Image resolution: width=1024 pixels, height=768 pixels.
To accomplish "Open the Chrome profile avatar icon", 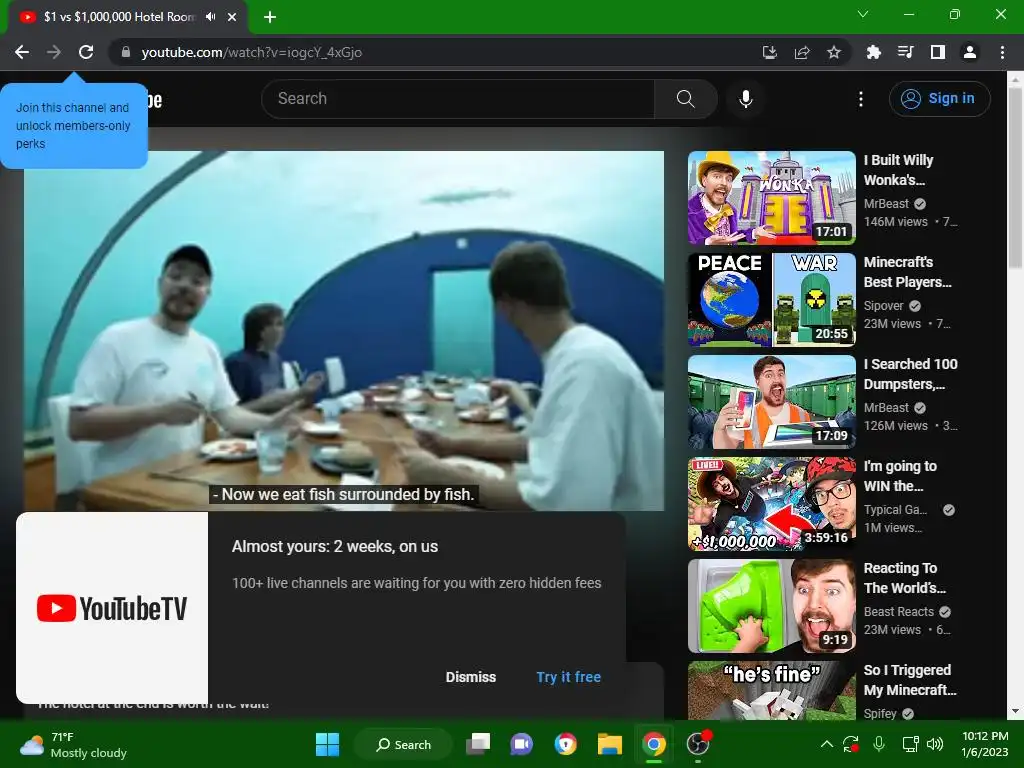I will 970,52.
